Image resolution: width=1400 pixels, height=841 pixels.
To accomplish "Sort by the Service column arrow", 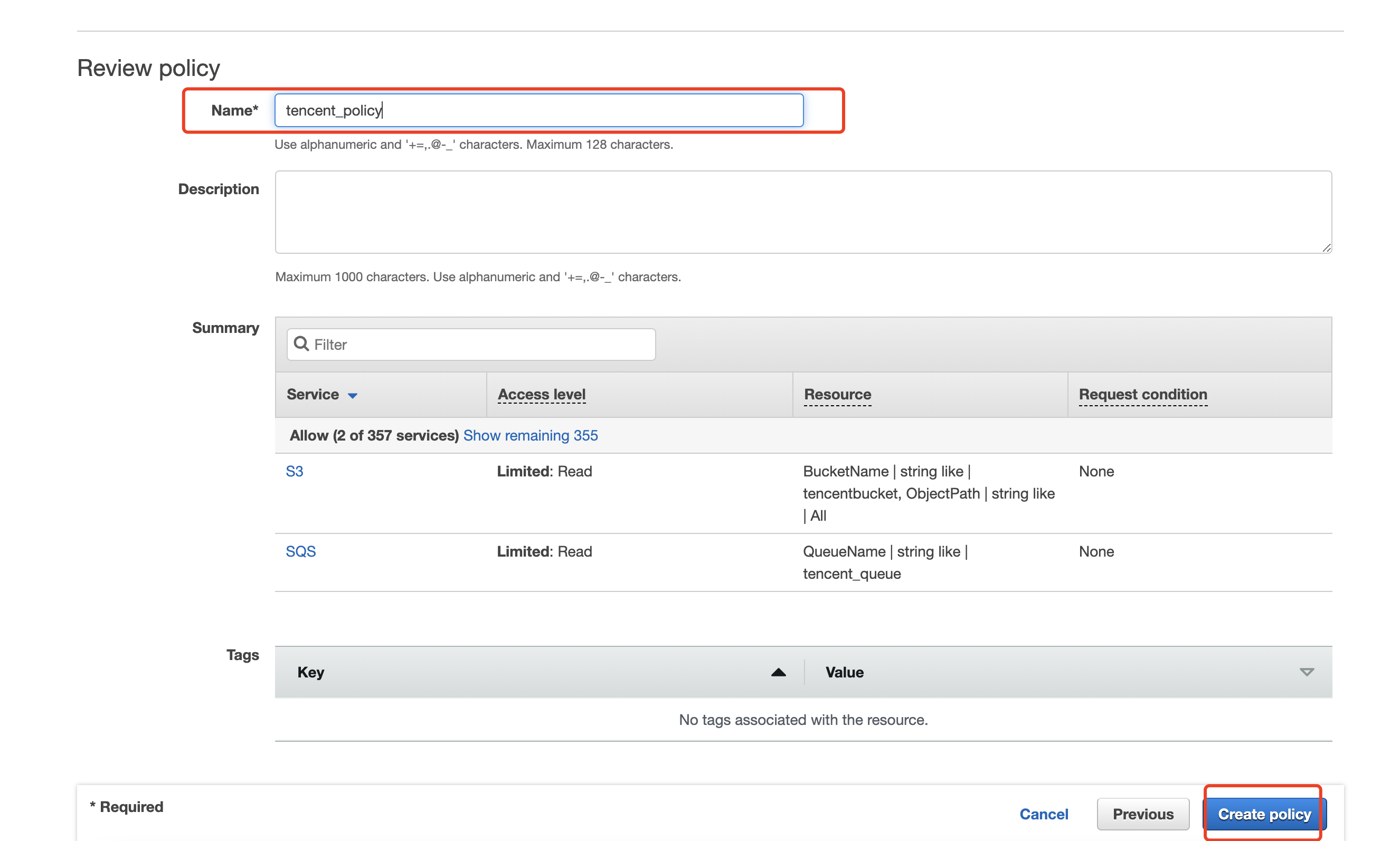I will point(353,396).
